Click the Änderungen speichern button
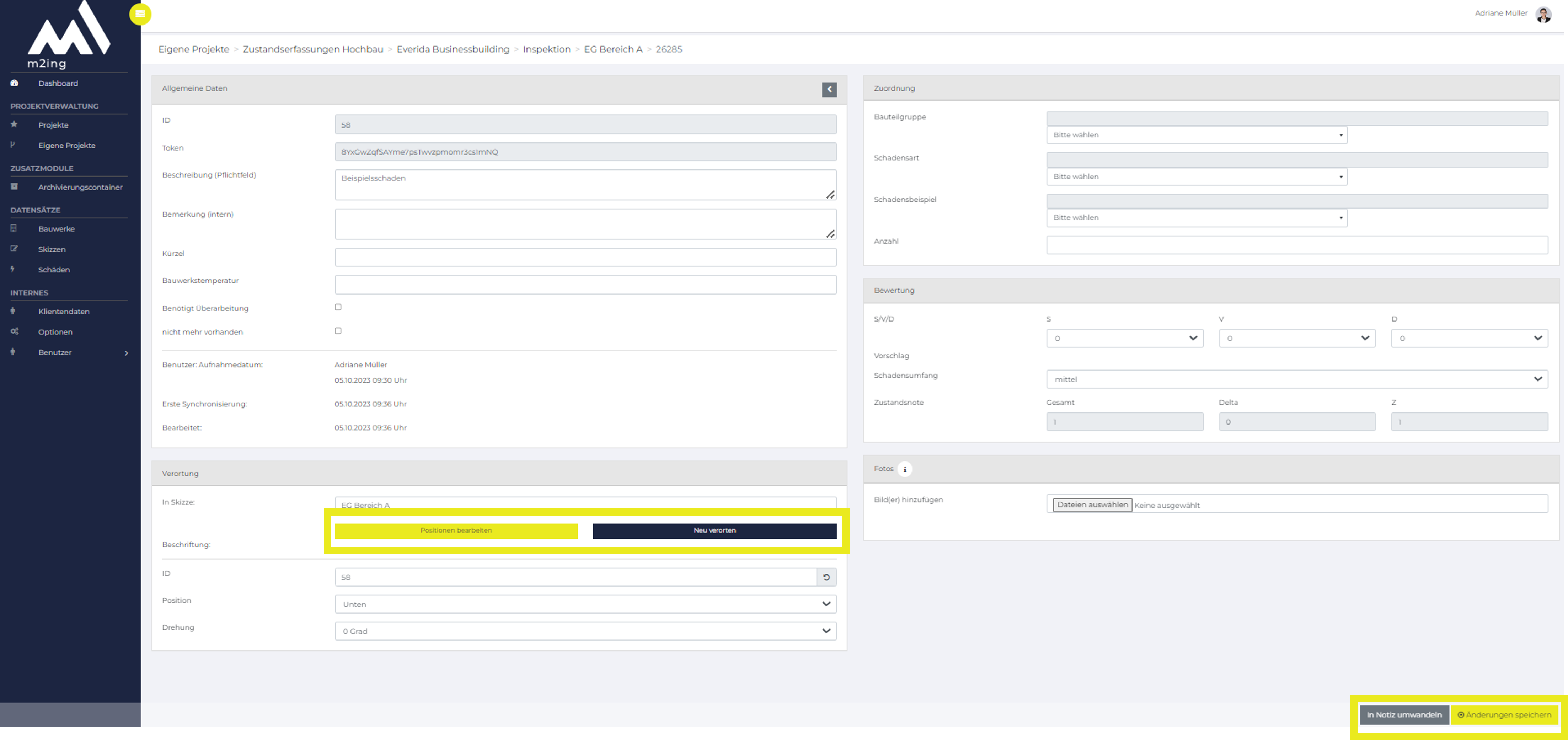The image size is (1568, 740). tap(1504, 714)
